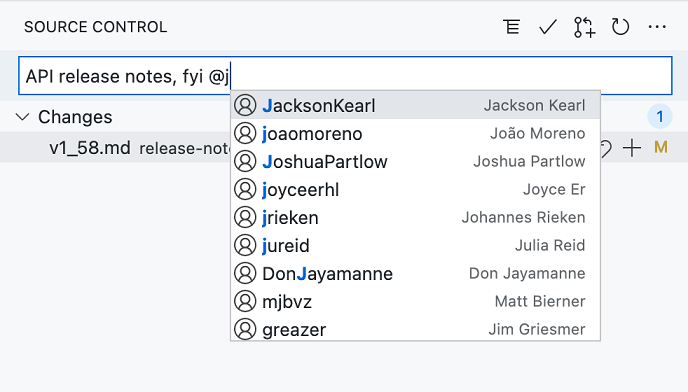Select greazer suggestion
Image resolution: width=688 pixels, height=392 pixels.
point(415,328)
